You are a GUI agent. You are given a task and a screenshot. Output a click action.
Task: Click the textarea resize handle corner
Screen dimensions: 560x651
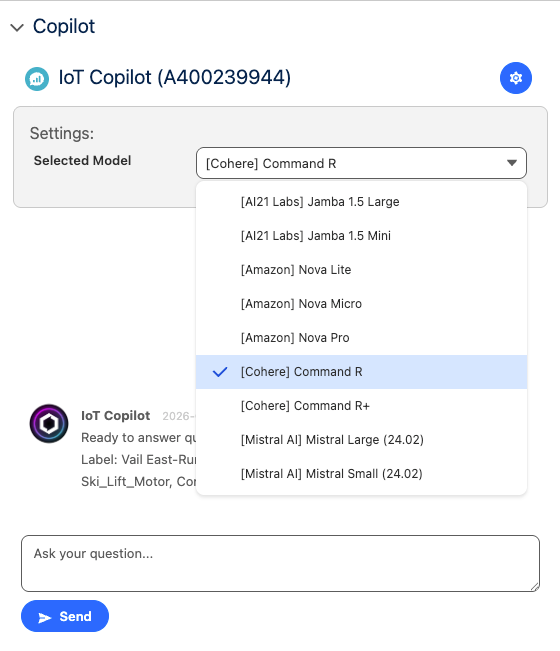coord(535,587)
